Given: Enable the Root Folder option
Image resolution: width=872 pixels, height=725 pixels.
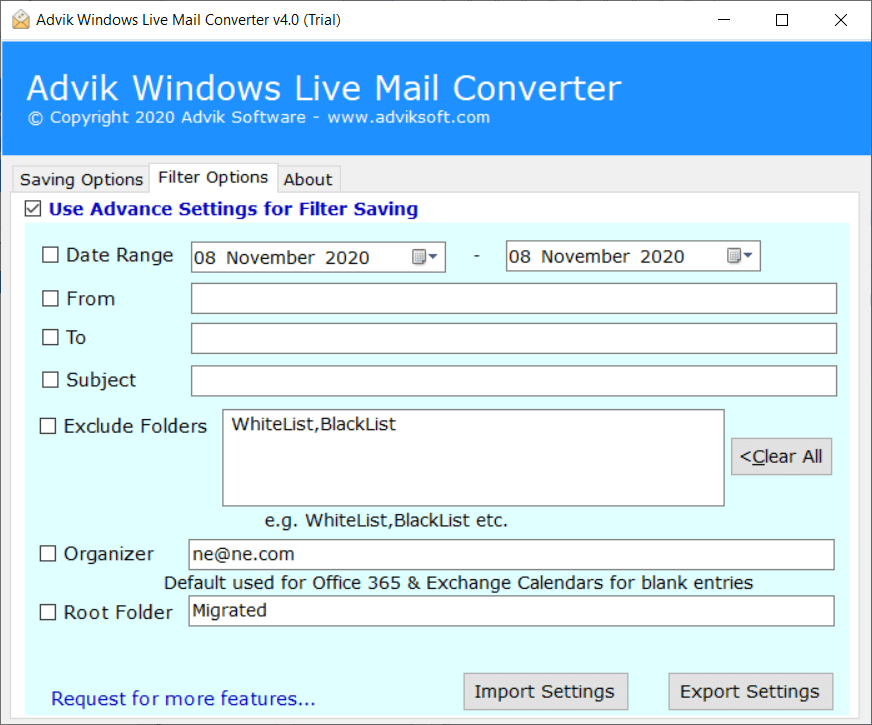Looking at the screenshot, I should 47,611.
